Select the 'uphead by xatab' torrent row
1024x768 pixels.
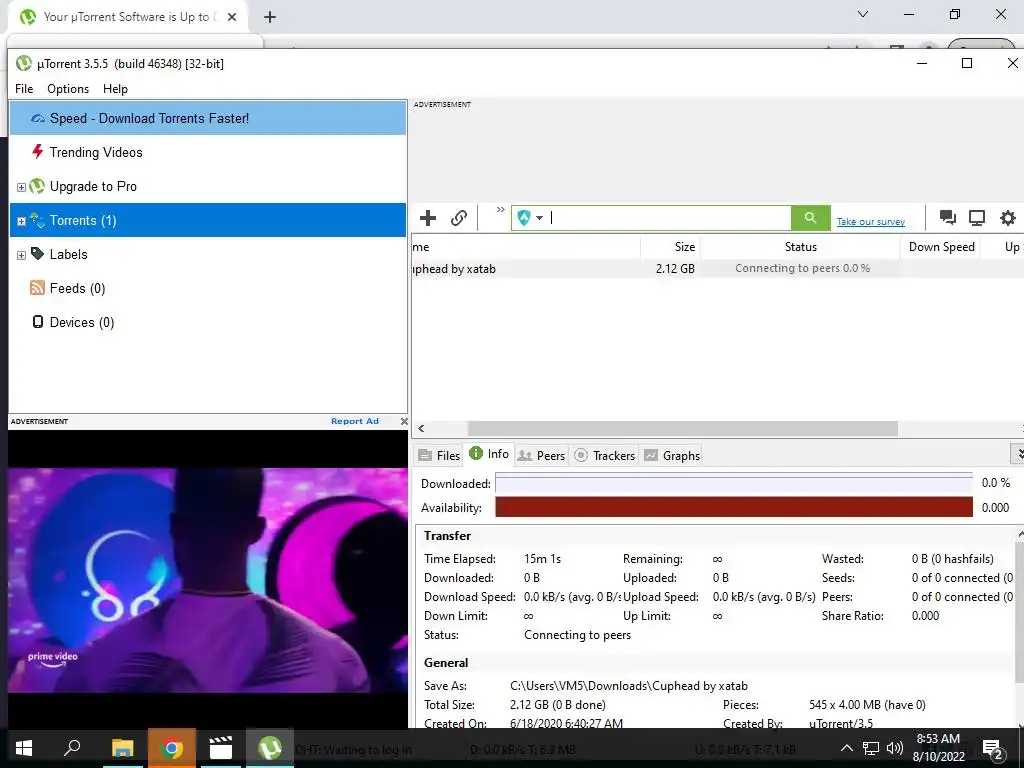[x=717, y=268]
